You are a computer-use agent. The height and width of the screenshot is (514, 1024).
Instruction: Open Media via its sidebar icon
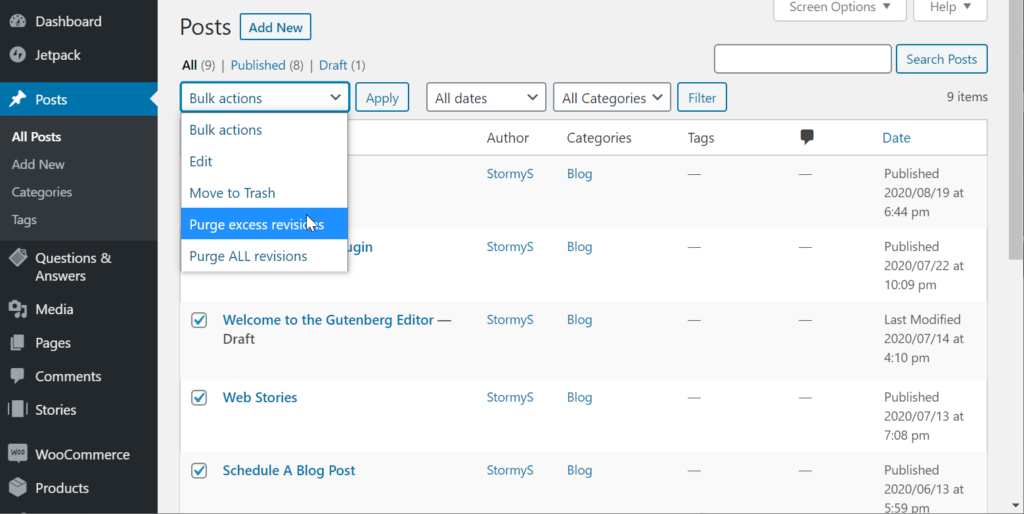pos(17,309)
